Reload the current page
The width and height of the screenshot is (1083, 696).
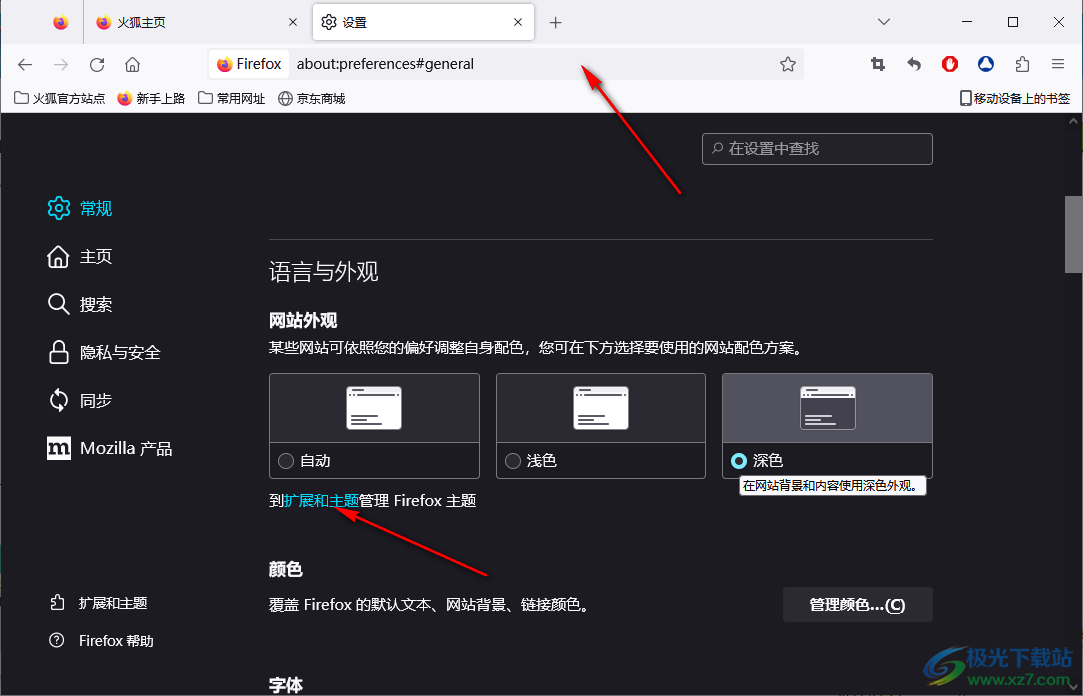click(x=97, y=64)
